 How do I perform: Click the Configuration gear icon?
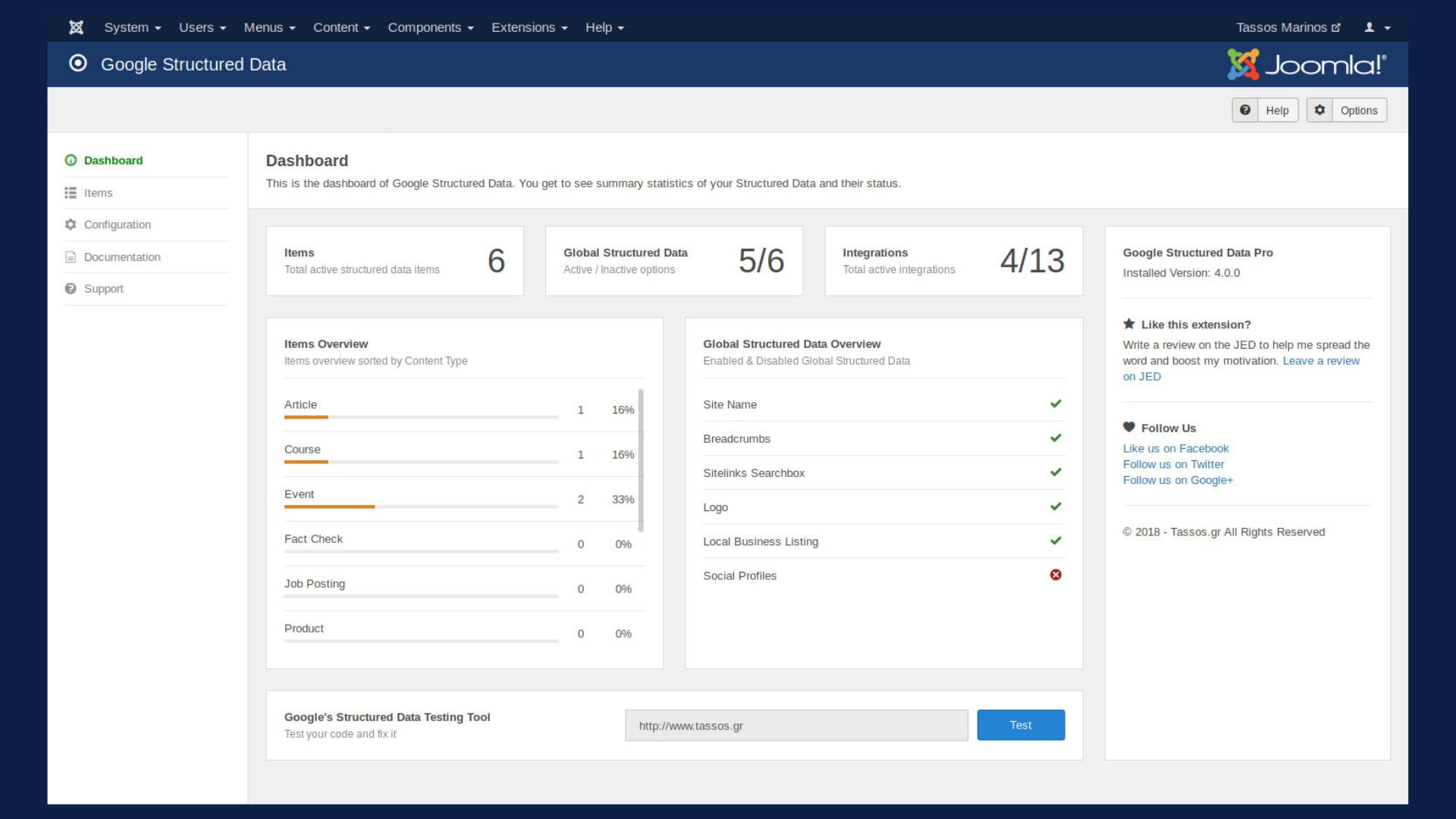[69, 224]
